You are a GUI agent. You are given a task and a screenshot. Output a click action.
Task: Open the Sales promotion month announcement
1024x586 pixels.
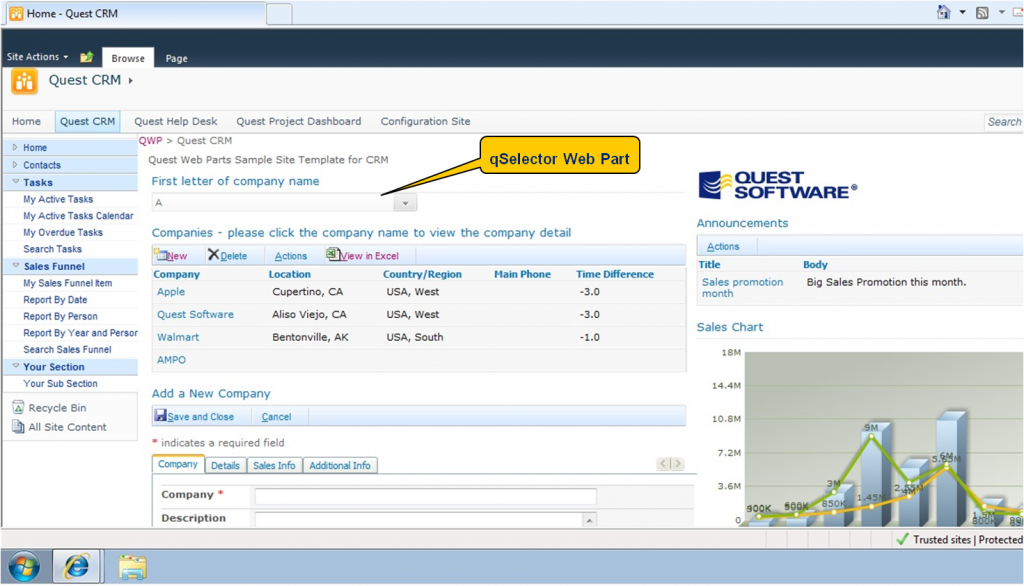(743, 287)
